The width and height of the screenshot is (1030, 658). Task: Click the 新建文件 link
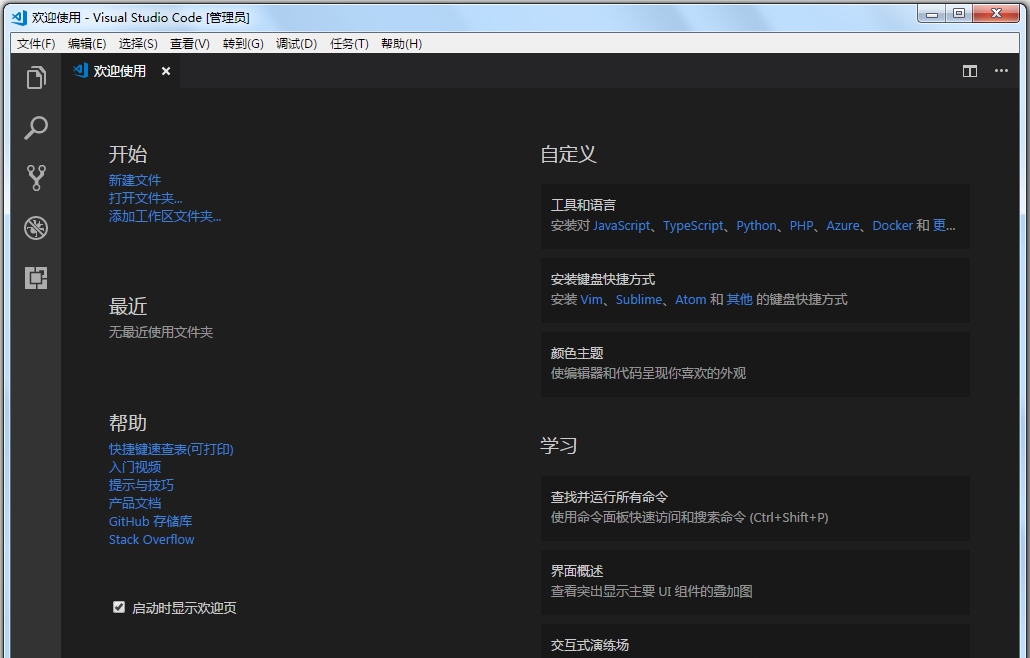135,180
